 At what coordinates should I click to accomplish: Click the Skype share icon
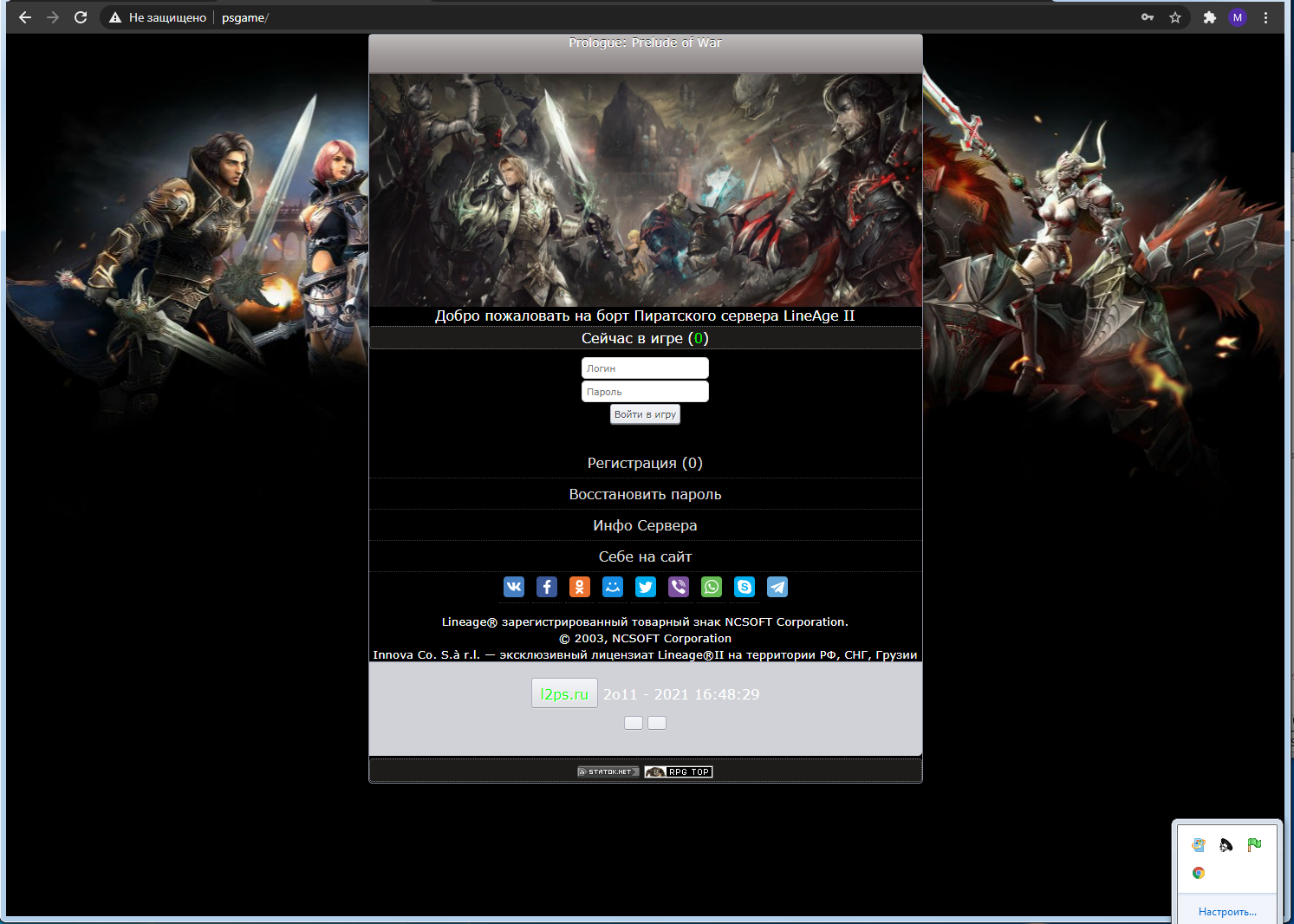[x=745, y=587]
